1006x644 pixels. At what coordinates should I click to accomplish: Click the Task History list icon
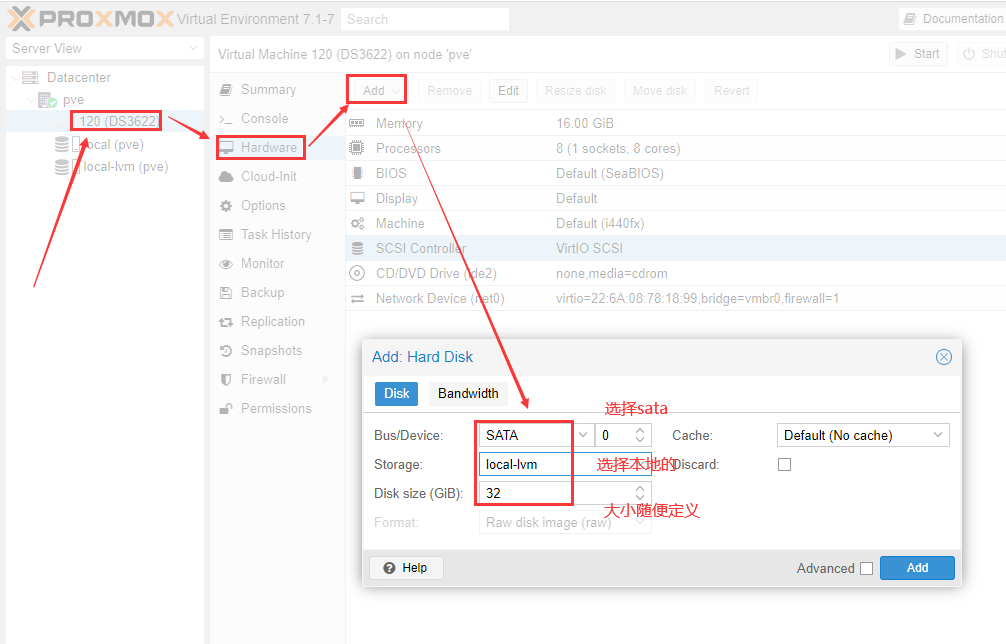[x=226, y=235]
